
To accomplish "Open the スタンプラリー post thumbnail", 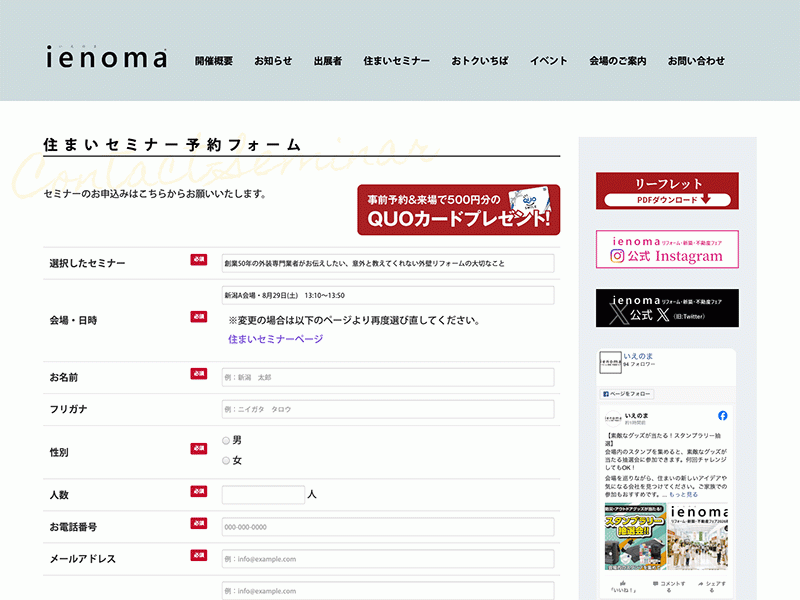I will (635, 536).
